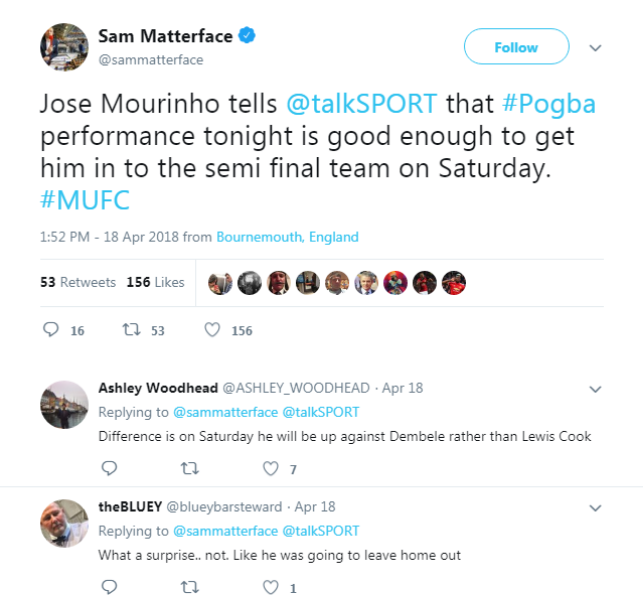Image resolution: width=643 pixels, height=595 pixels.
Task: Open more options chevron on main tweet
Action: [x=595, y=48]
